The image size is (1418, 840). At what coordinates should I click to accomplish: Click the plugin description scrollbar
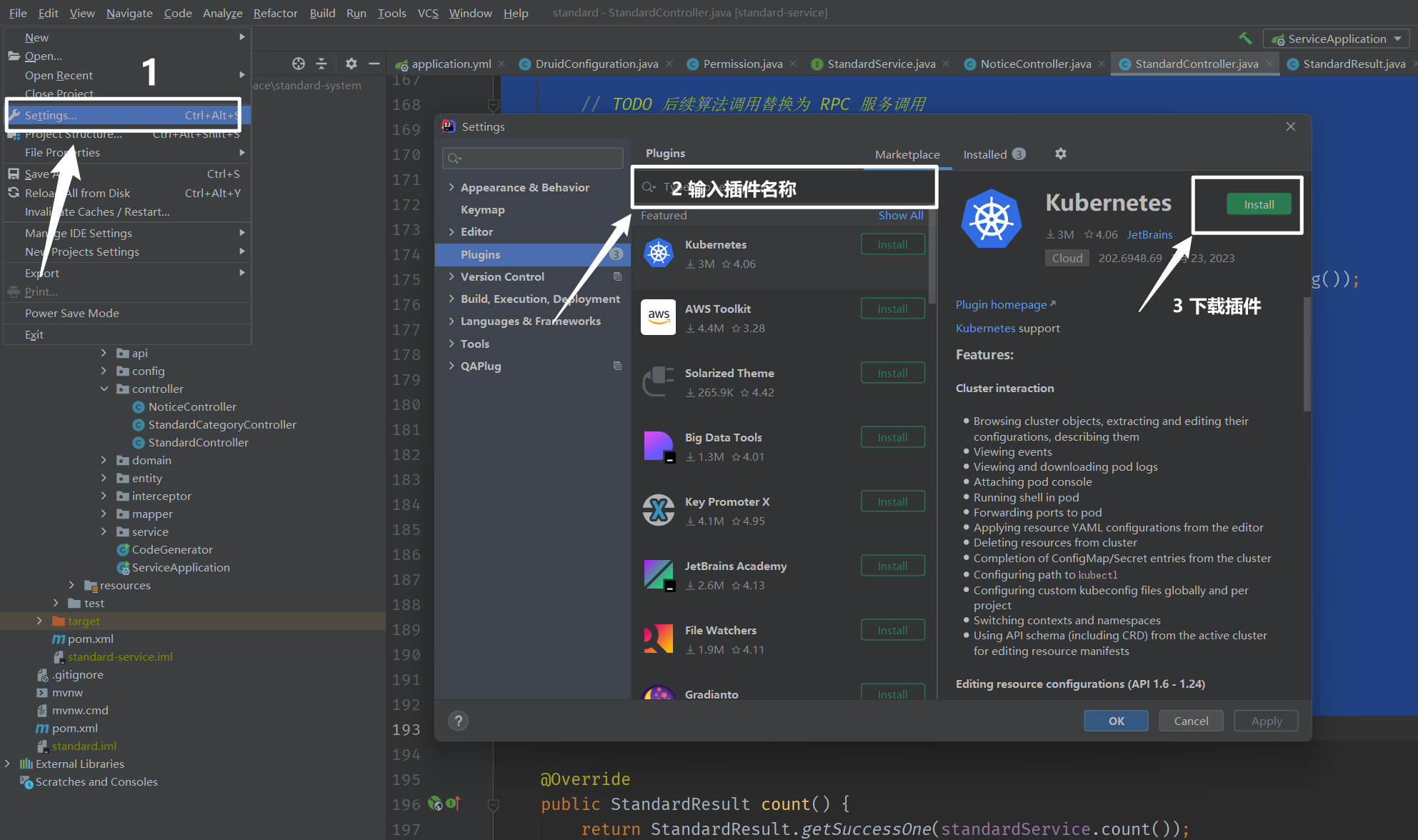(x=1307, y=355)
